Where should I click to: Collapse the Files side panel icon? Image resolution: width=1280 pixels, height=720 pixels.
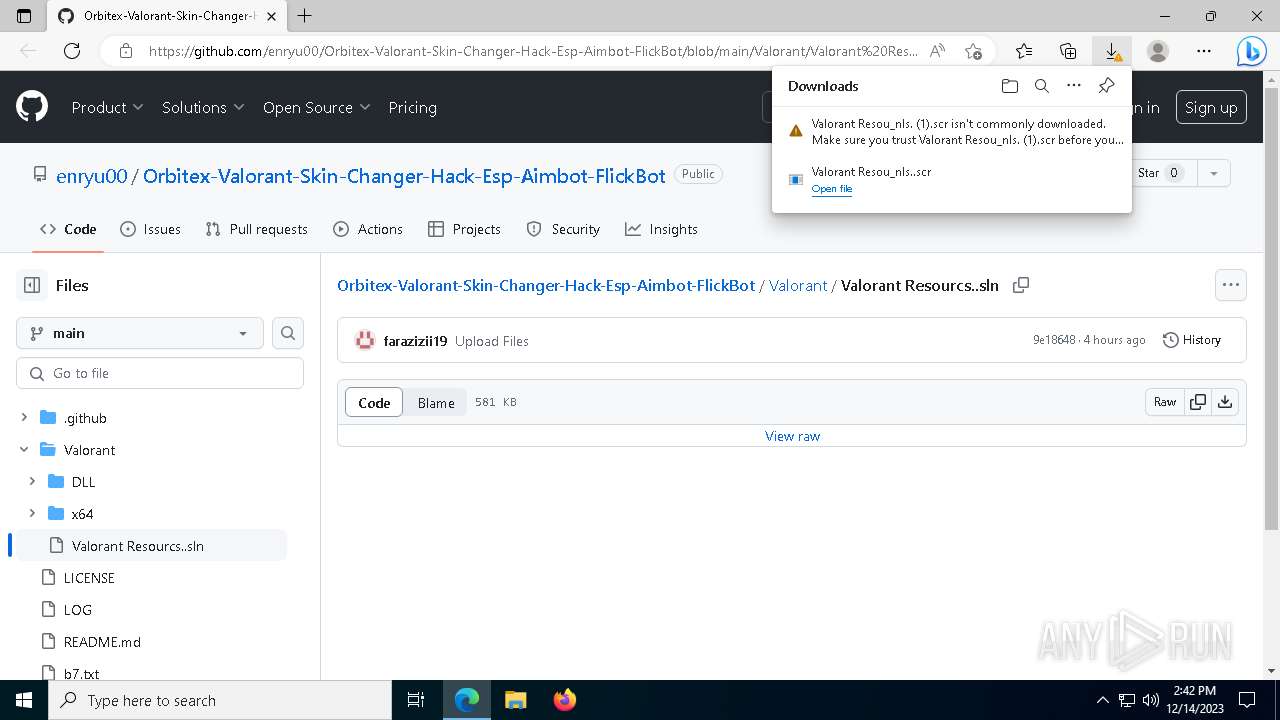(x=32, y=285)
